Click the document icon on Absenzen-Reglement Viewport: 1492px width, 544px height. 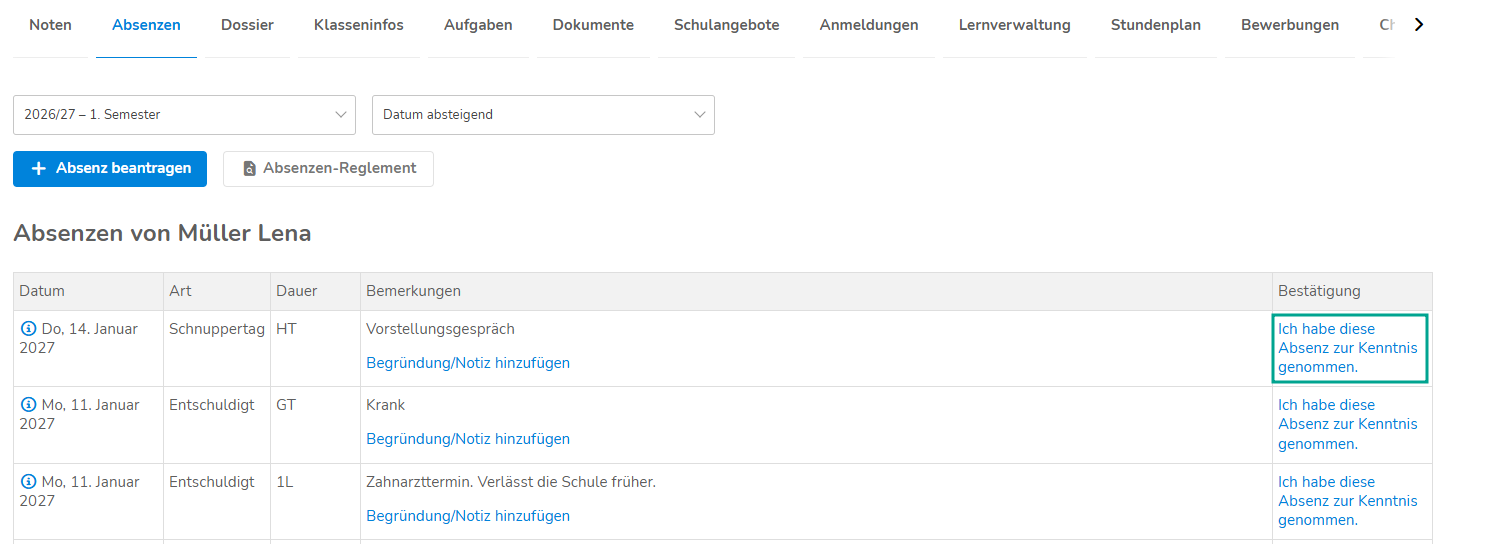pos(250,169)
